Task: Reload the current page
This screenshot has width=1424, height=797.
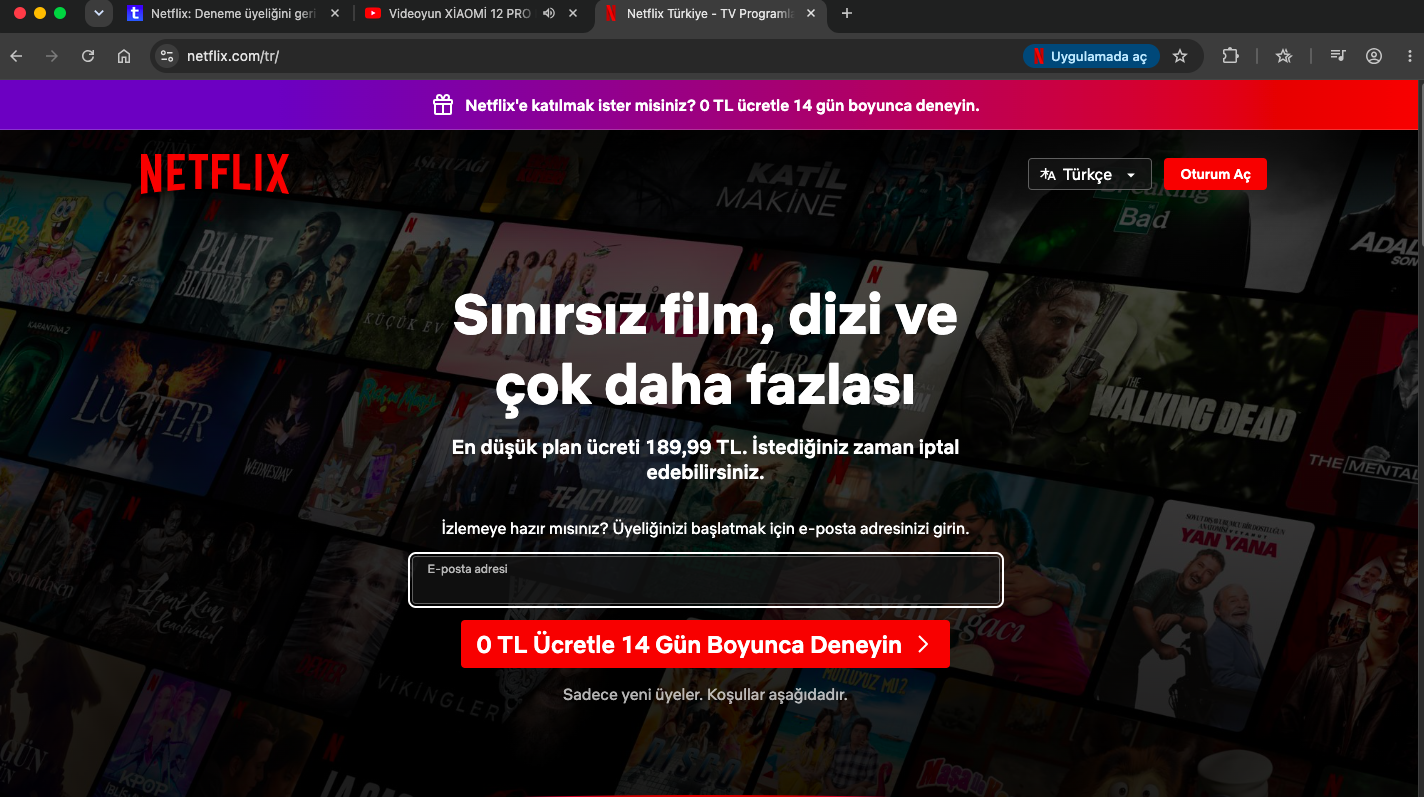Action: 88,56
